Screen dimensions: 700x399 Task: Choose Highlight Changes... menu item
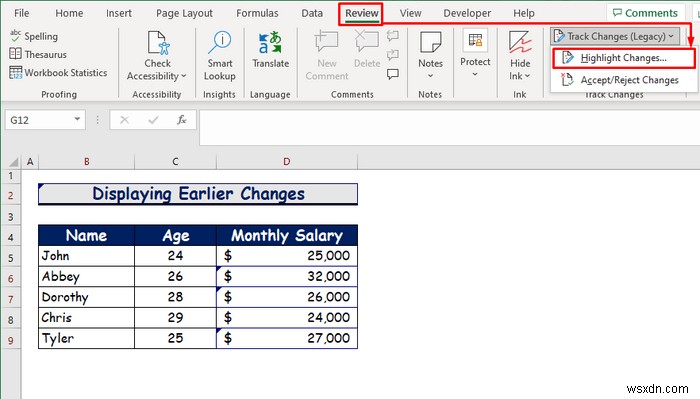click(624, 58)
